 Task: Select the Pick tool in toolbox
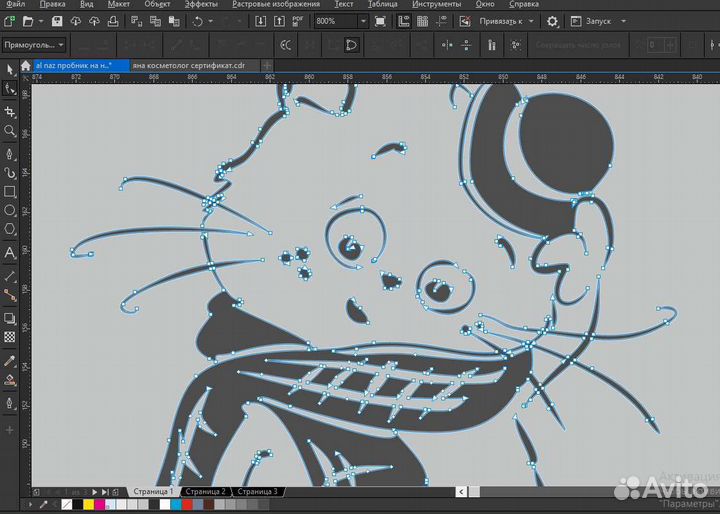click(x=10, y=69)
